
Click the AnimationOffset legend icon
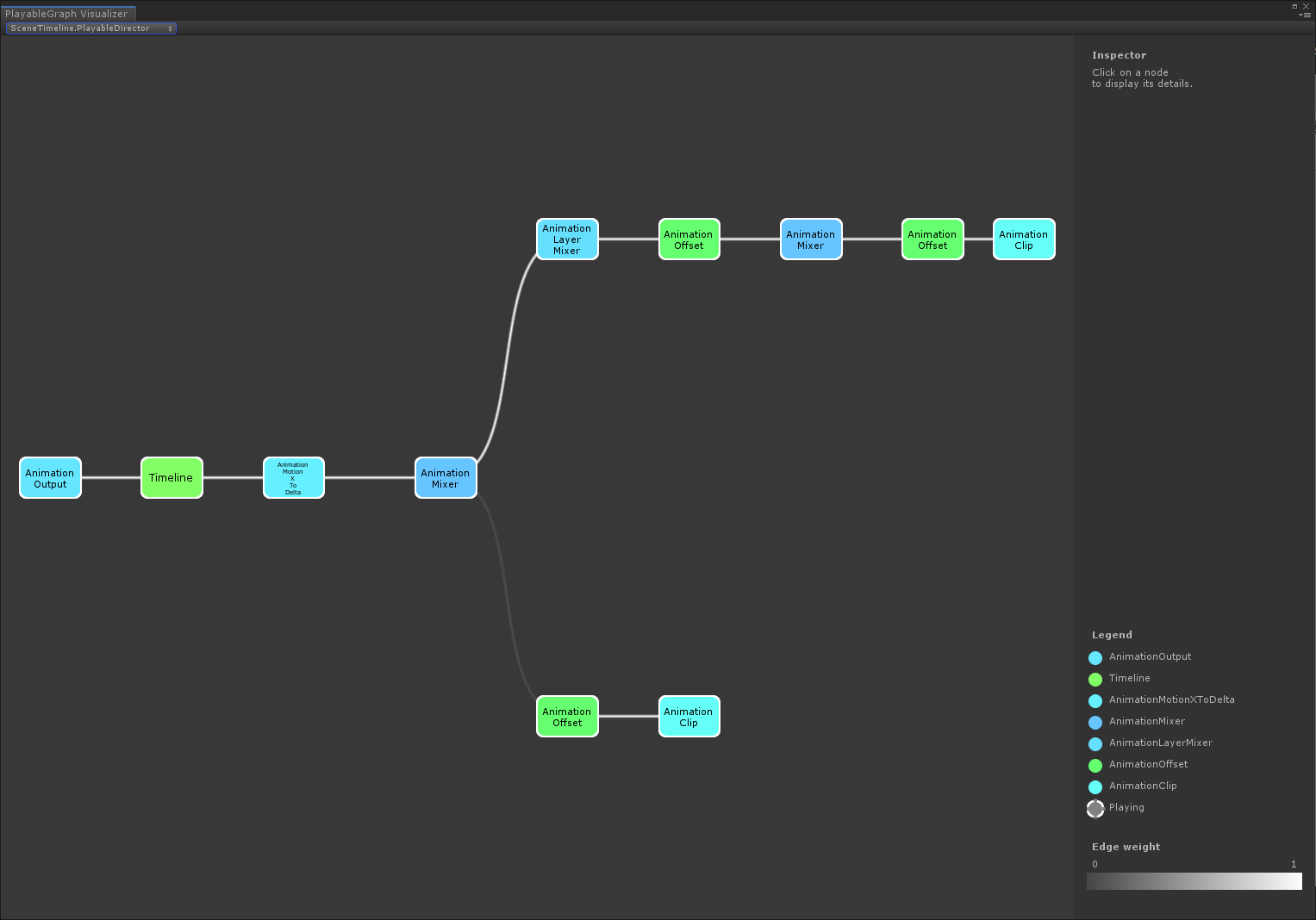(1095, 765)
